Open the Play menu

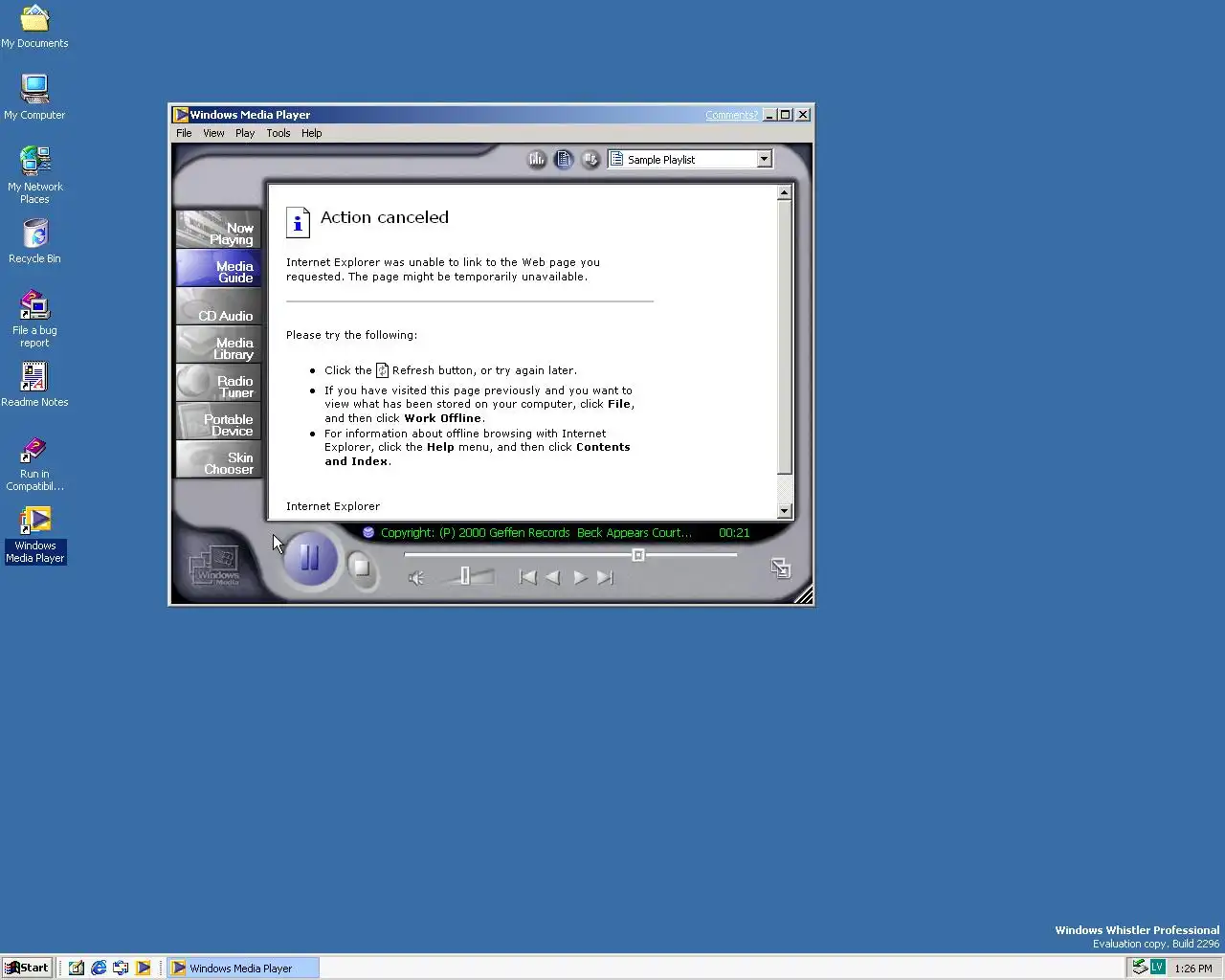[x=245, y=133]
